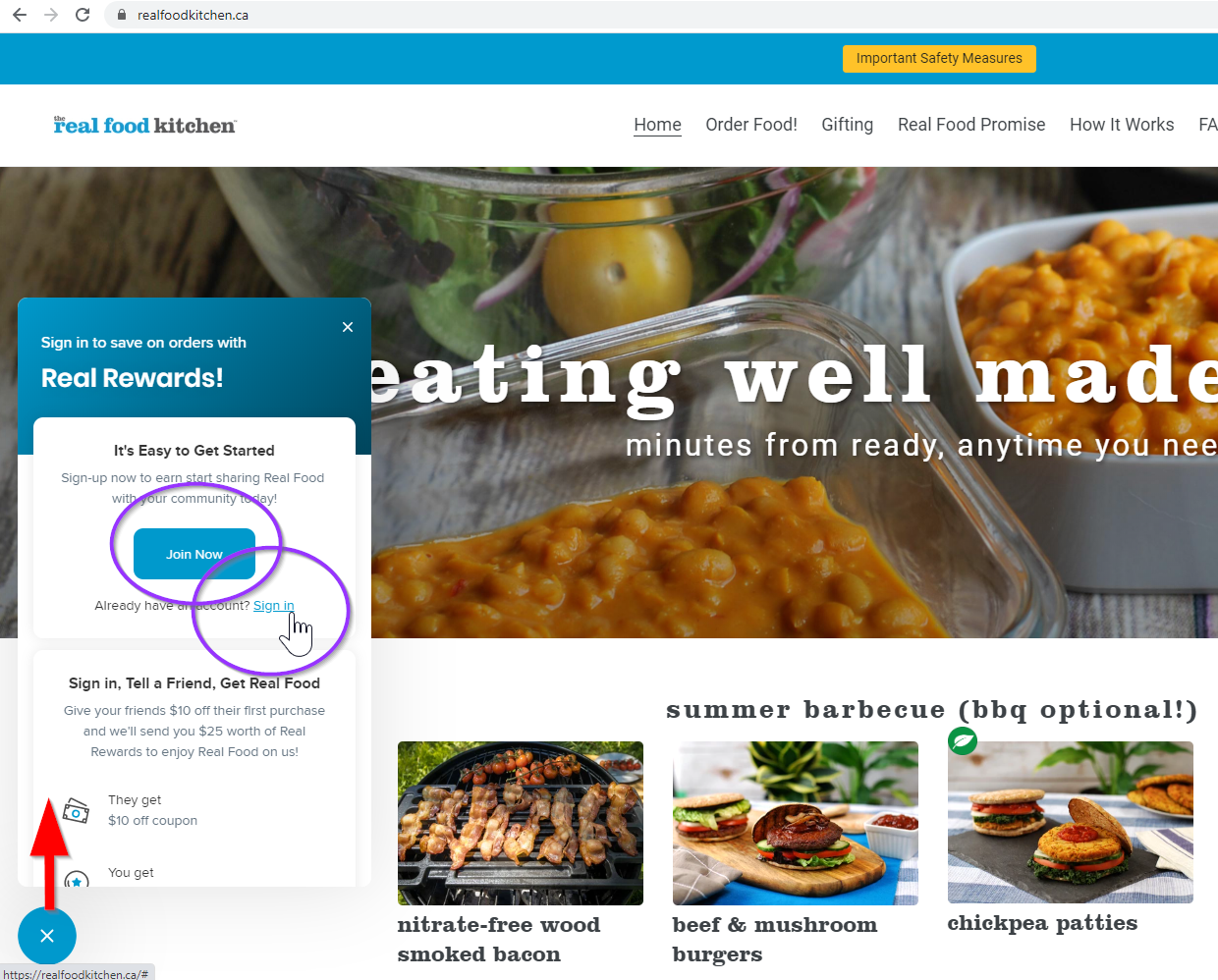The image size is (1218, 980).
Task: Click the browser forward arrow
Action: click(x=51, y=15)
